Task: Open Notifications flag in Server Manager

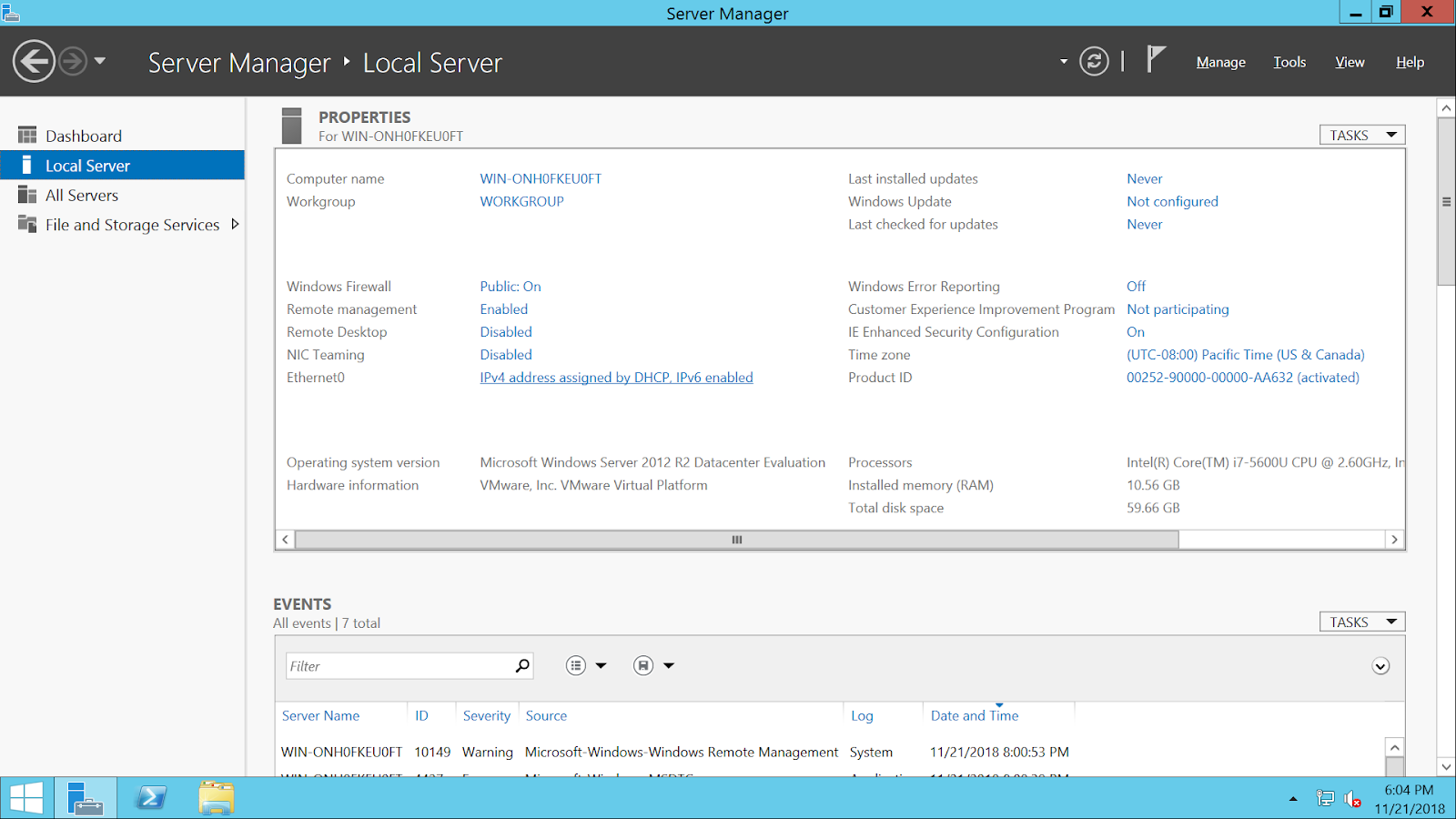Action: click(1154, 59)
